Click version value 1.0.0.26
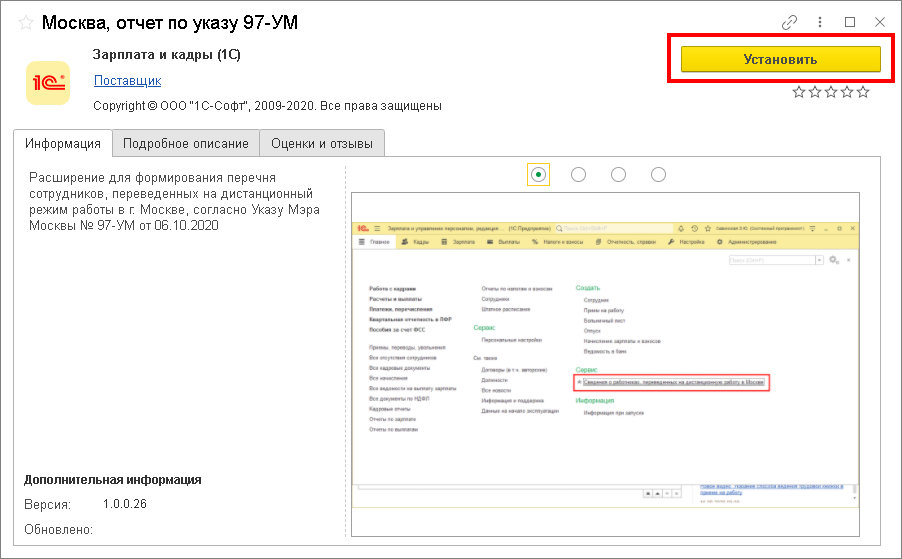The image size is (902, 559). click(125, 504)
